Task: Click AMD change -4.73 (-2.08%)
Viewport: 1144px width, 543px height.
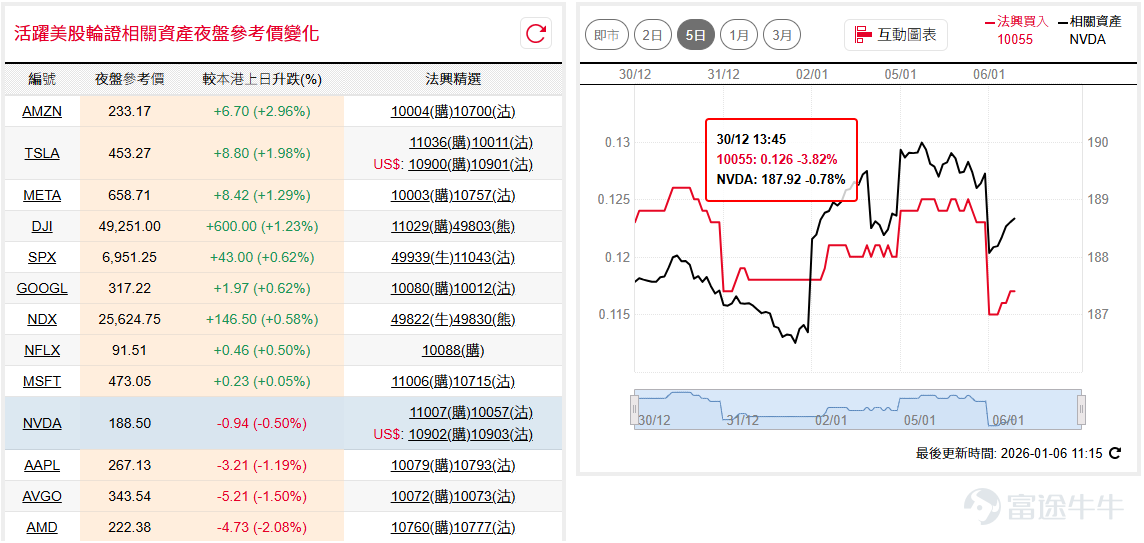Action: [262, 527]
